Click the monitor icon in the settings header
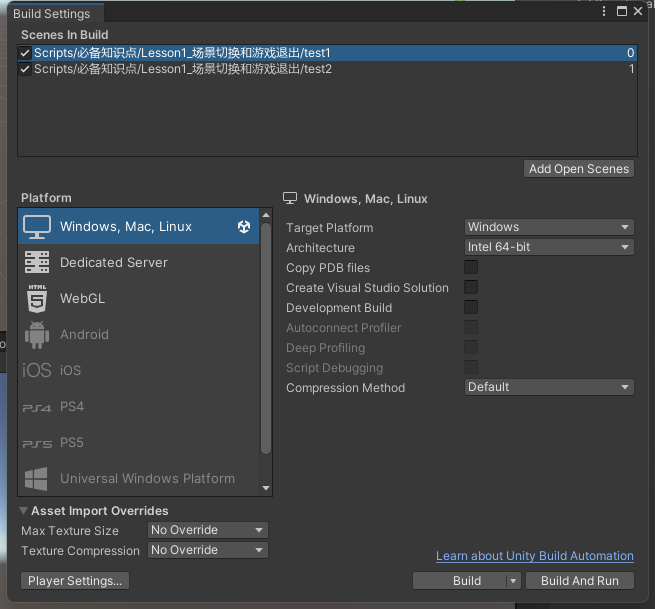The image size is (655, 609). [x=290, y=198]
